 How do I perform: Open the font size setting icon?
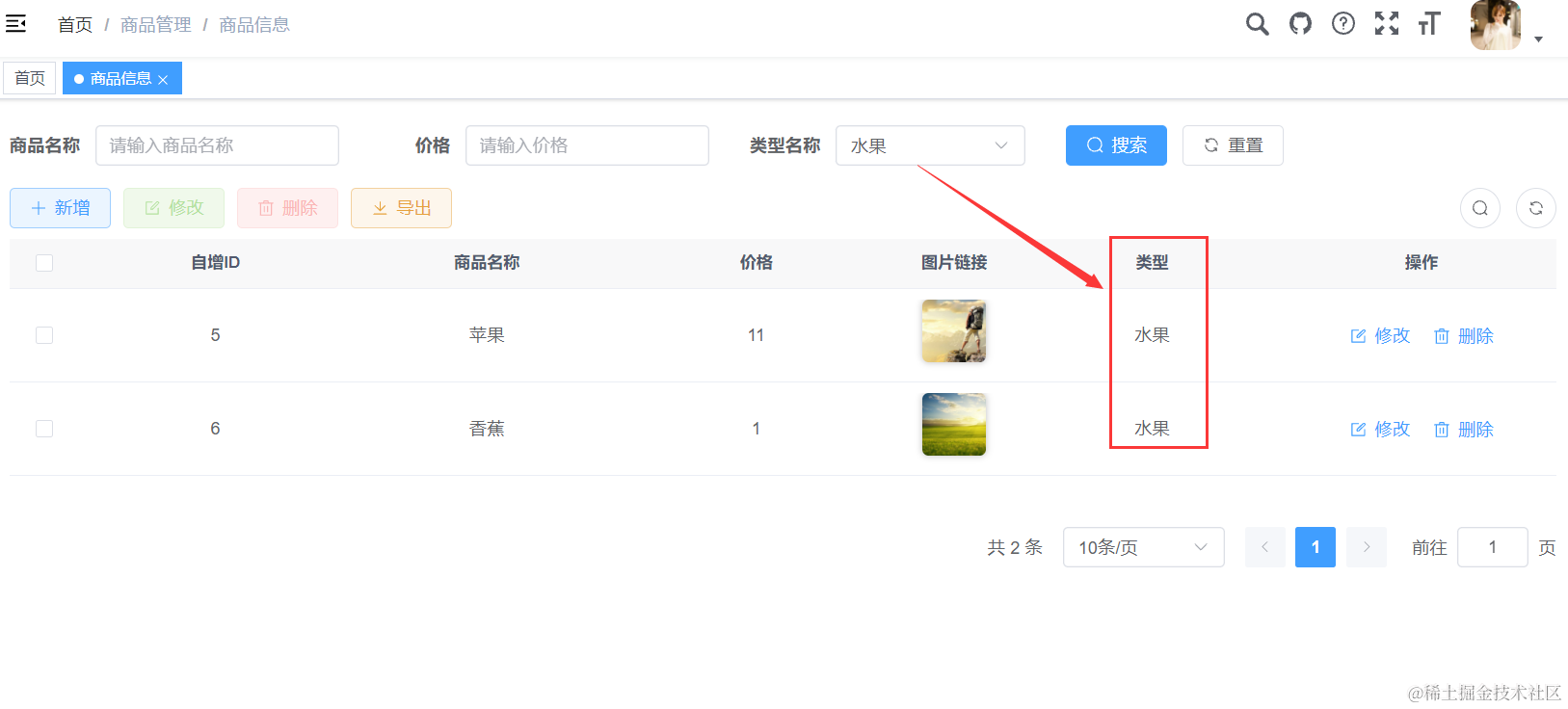(1428, 24)
